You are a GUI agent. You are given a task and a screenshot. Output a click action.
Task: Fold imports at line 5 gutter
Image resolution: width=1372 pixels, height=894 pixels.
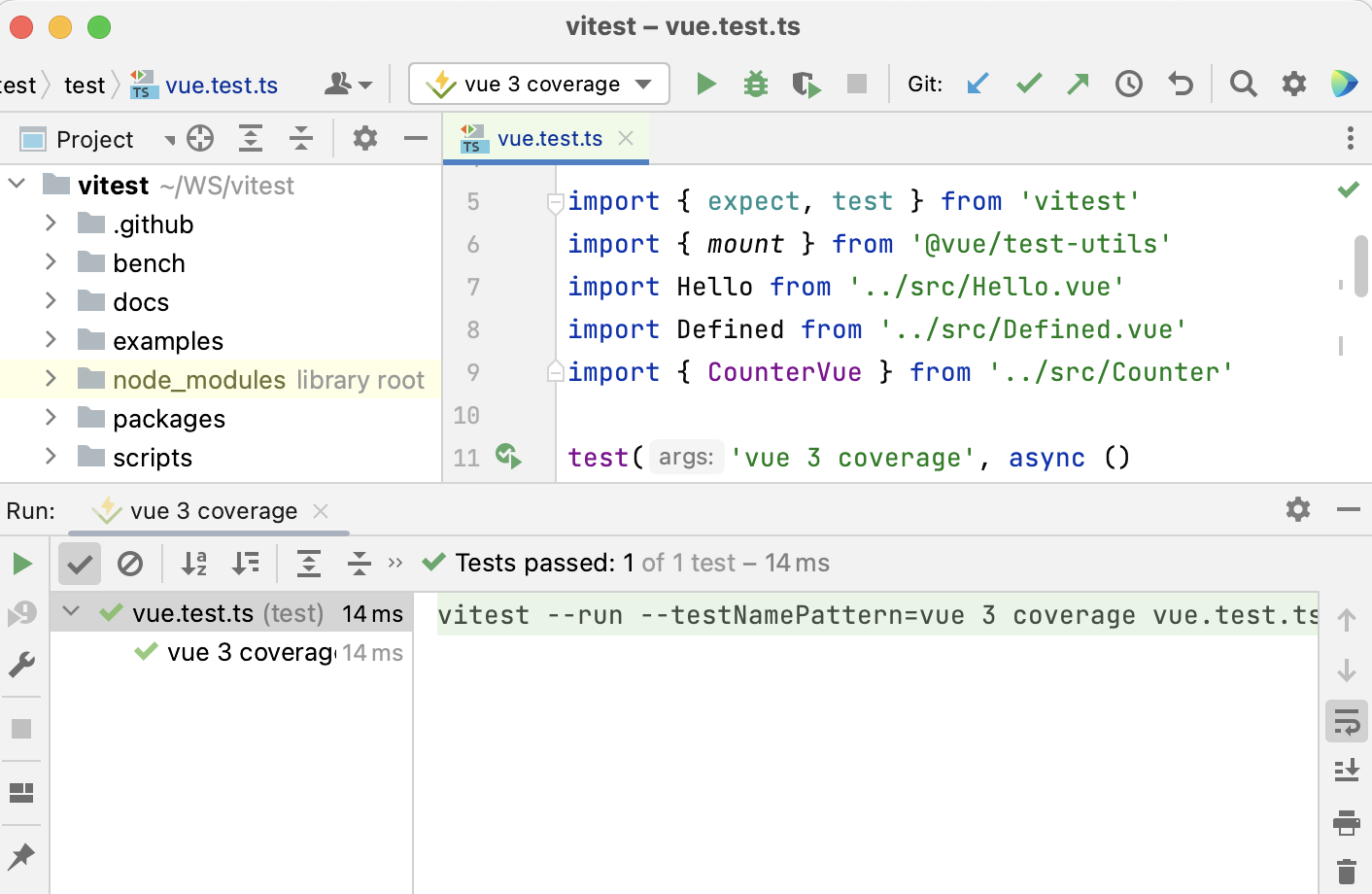click(555, 203)
